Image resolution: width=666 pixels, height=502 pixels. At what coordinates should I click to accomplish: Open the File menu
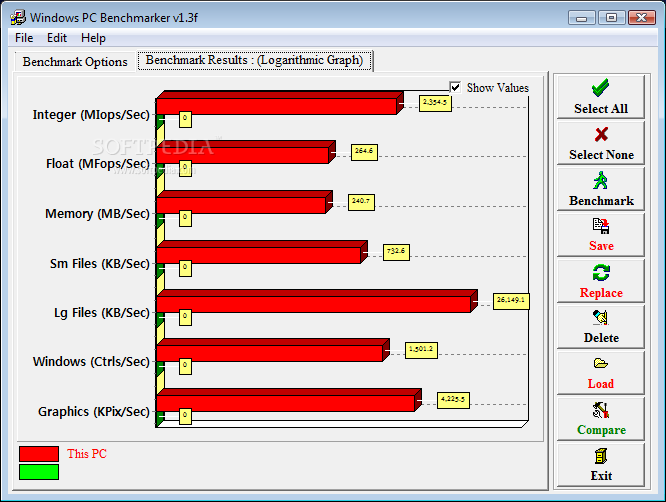click(x=24, y=38)
